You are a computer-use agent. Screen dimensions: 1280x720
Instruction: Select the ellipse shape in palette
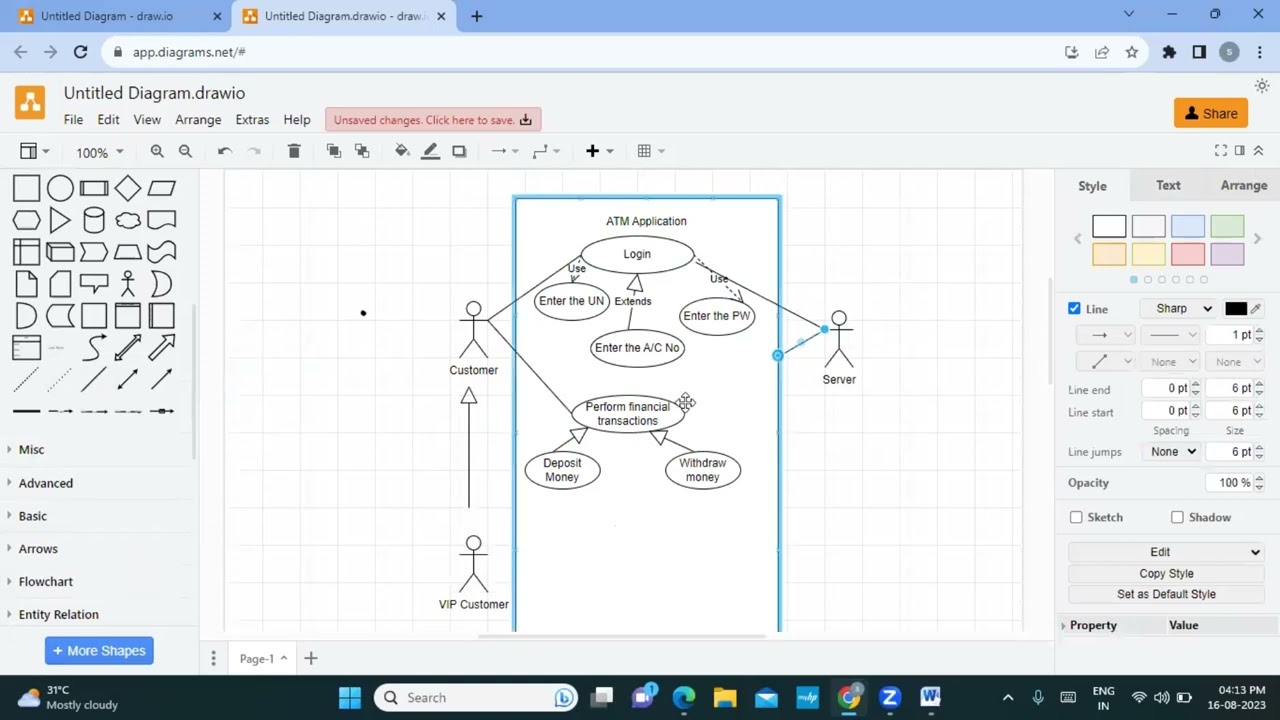[60, 188]
